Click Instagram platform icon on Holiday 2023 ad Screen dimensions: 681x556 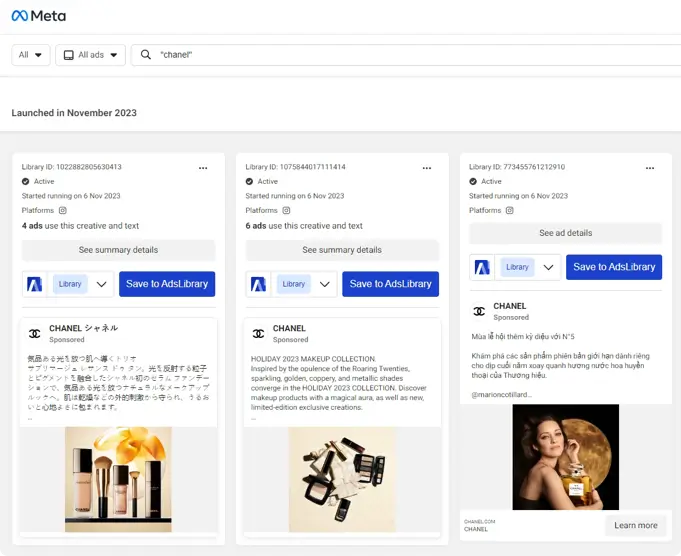tap(286, 210)
